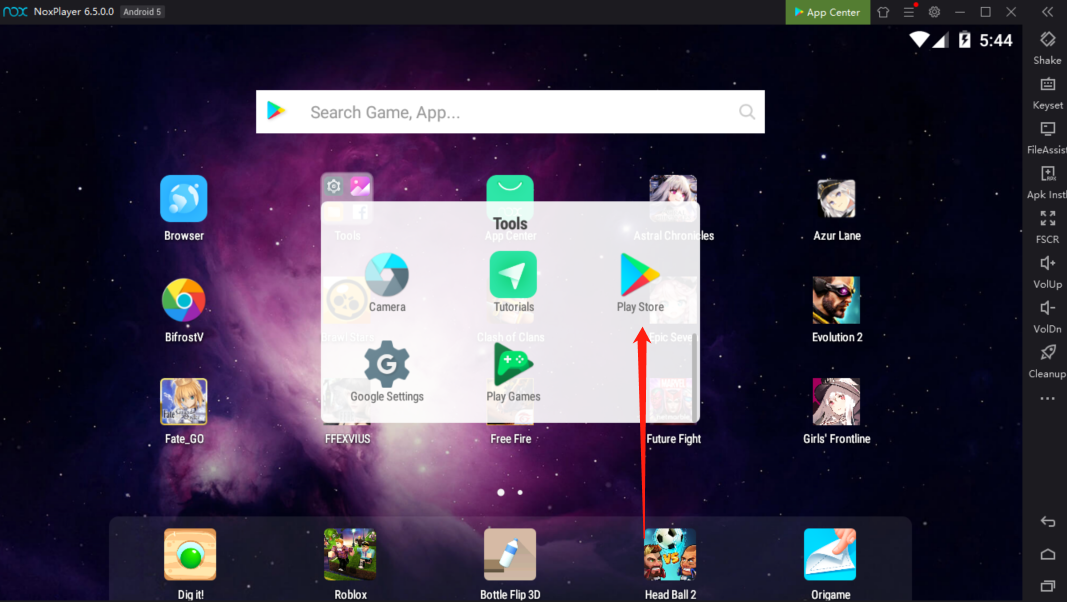The width and height of the screenshot is (1067, 602).
Task: Open Tutorials in the Tools folder
Action: tap(513, 275)
